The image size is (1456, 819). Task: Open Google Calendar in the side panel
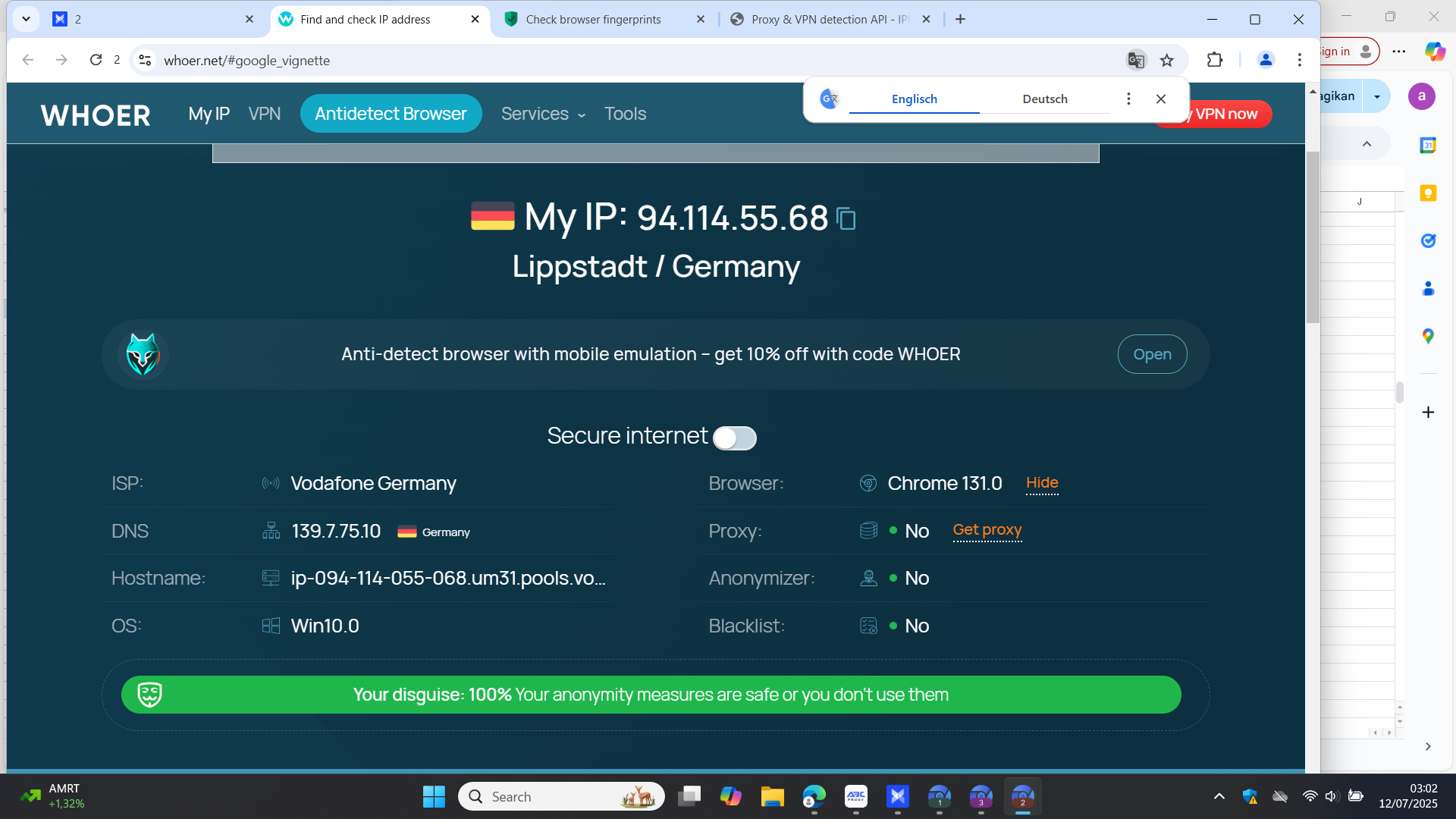tap(1428, 145)
